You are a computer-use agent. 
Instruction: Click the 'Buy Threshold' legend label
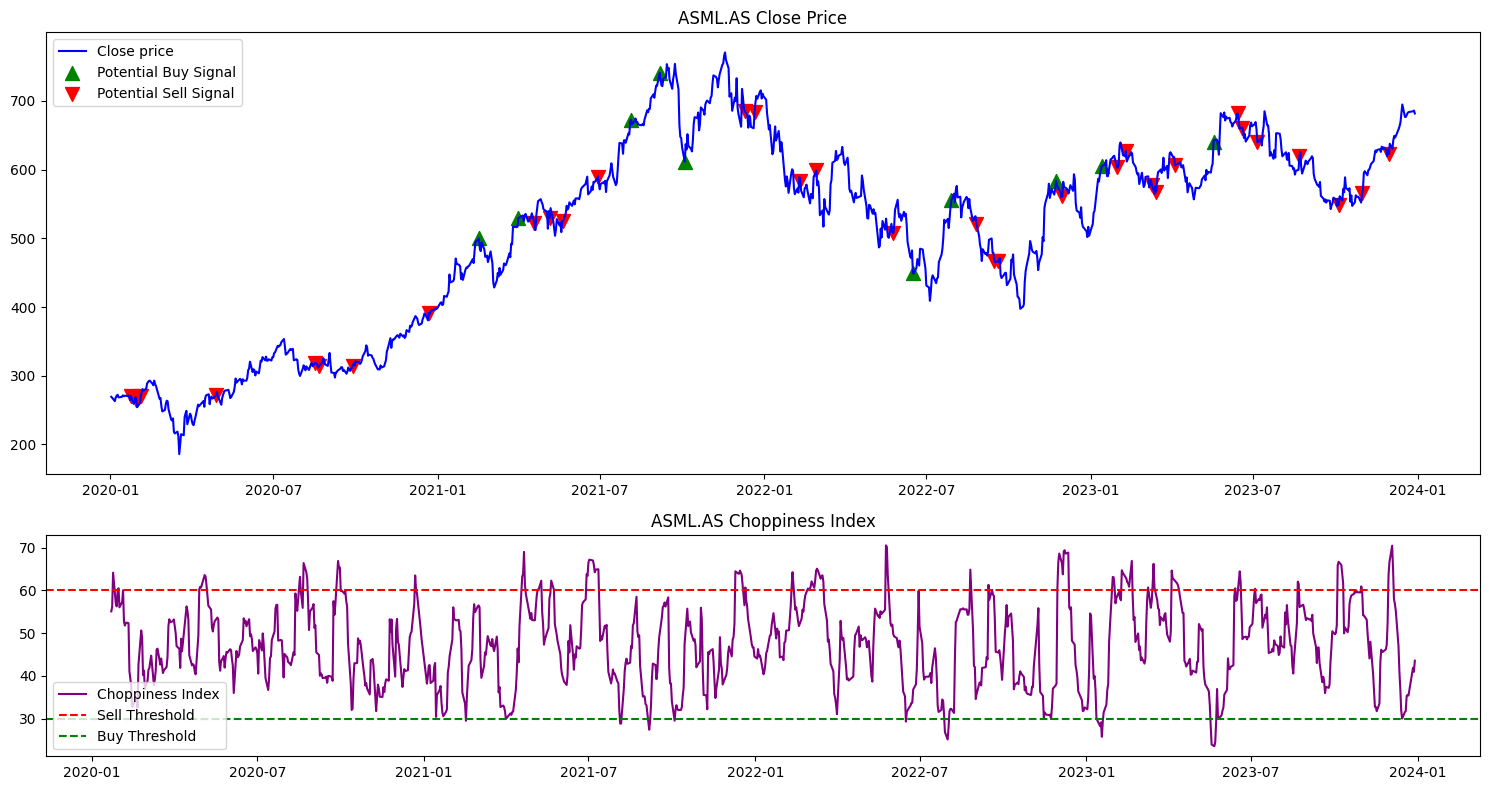tap(146, 736)
